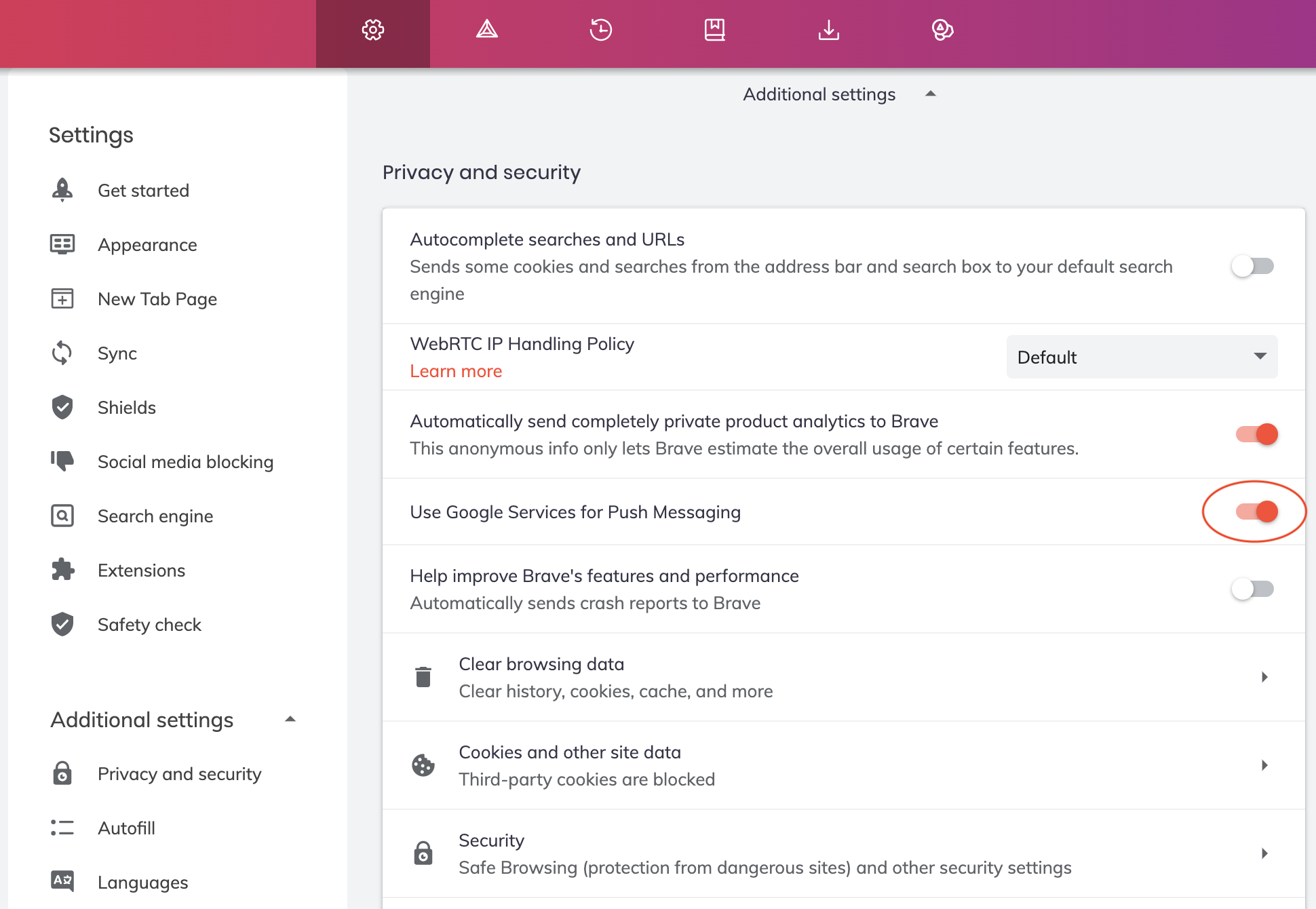Toggle Help improve Brave crash reports switch

(x=1252, y=589)
